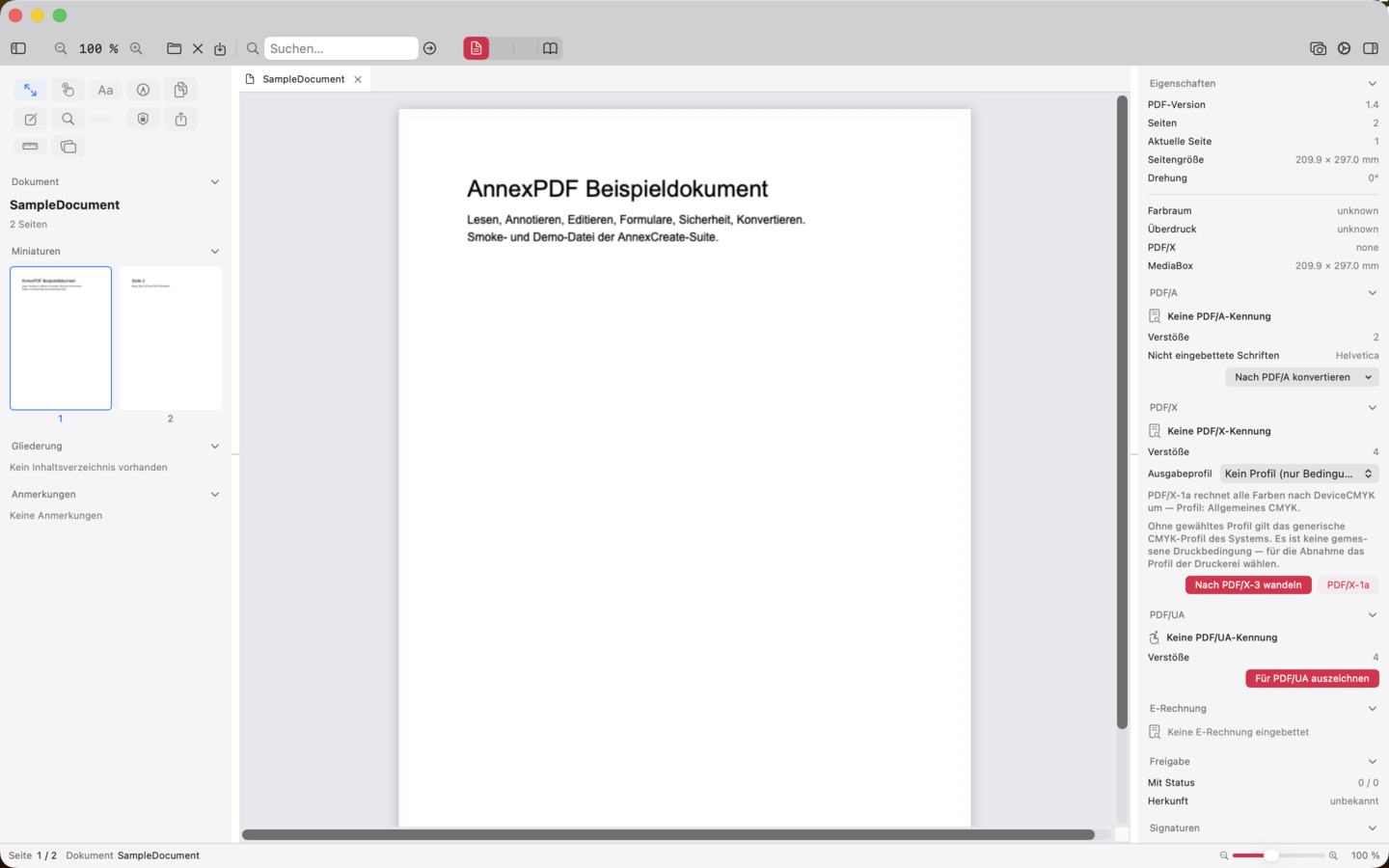This screenshot has width=1389, height=868.
Task: Click the magnifier tool in left panel
Action: coord(68,119)
